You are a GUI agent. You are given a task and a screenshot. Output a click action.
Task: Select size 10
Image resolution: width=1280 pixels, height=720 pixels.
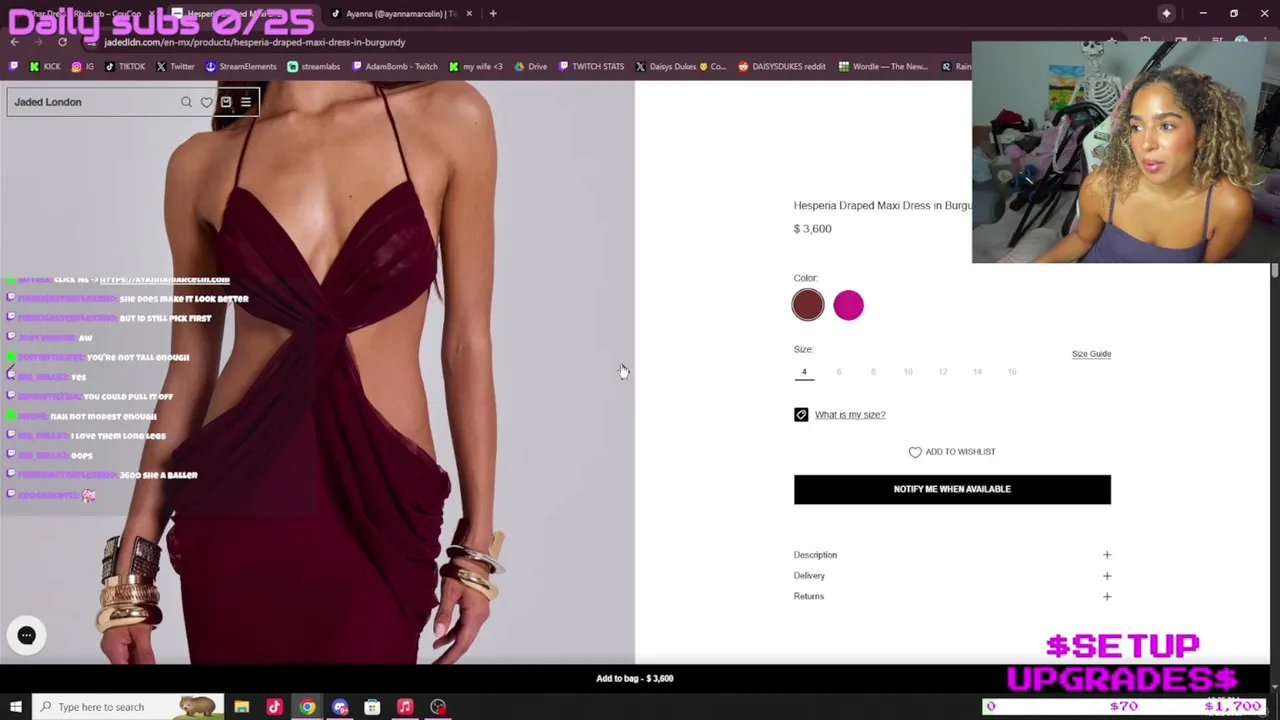pos(908,372)
